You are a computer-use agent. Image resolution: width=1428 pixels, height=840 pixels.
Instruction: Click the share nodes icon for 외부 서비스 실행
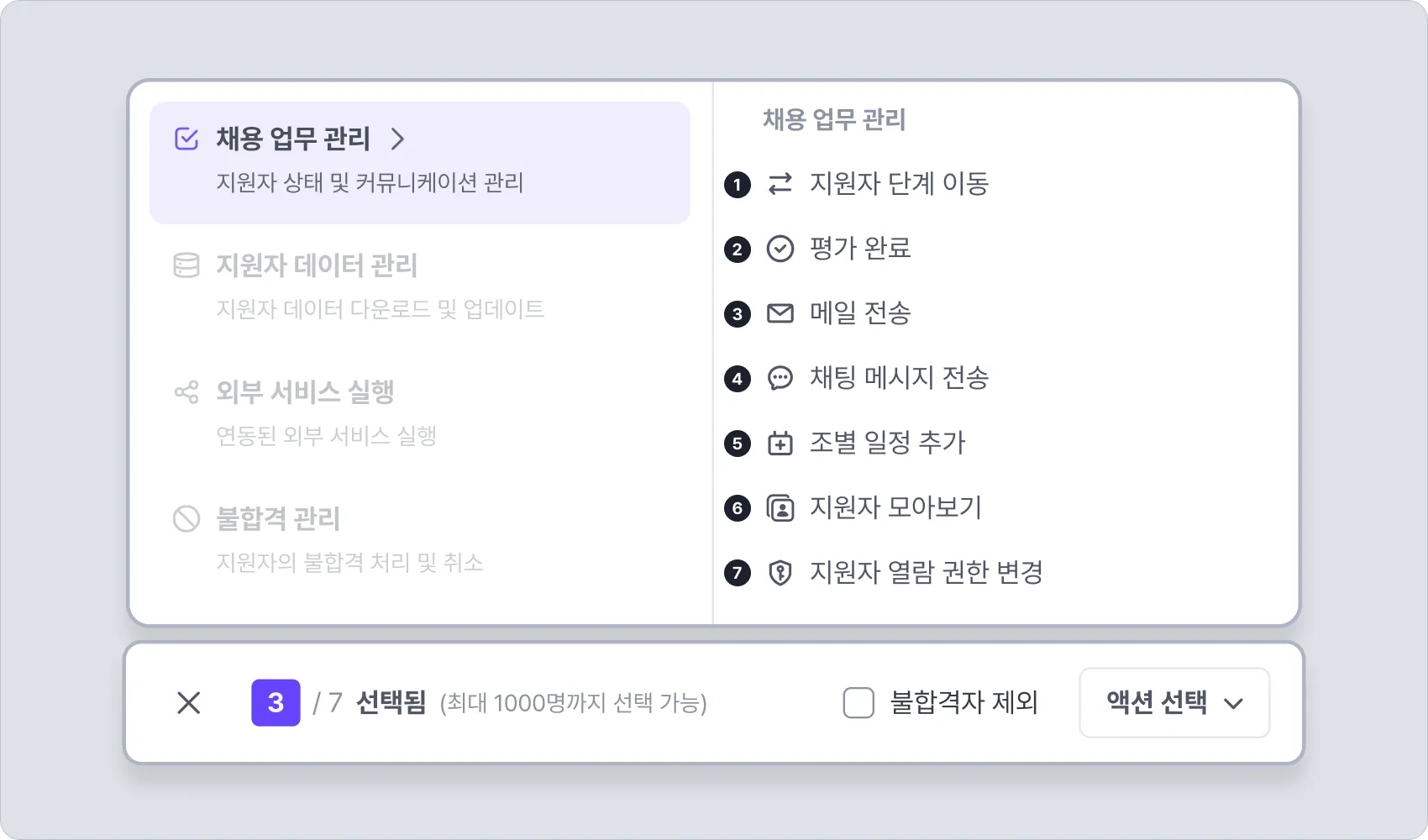coord(186,392)
